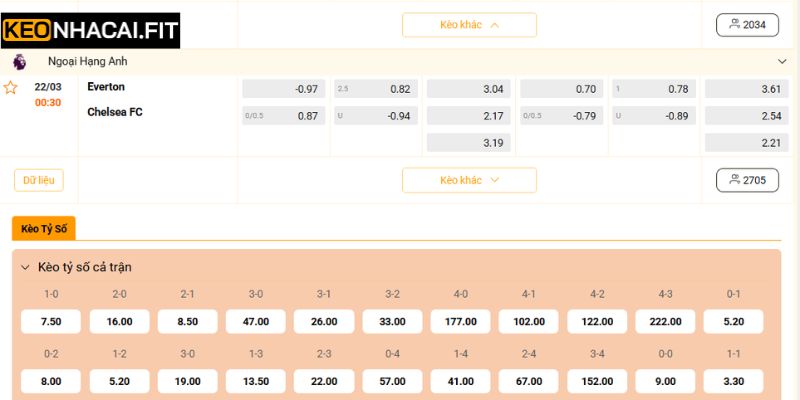Choose 4-3 score odds 222.00

(665, 321)
